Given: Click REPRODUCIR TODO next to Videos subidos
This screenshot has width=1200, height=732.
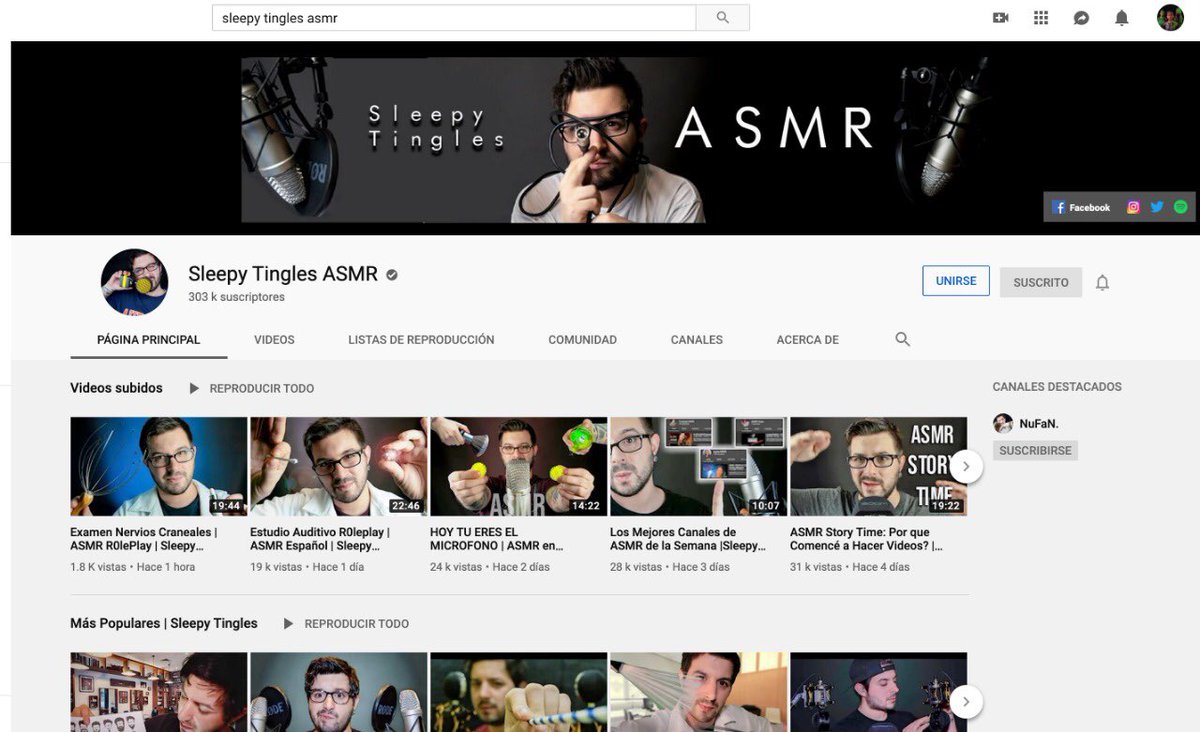Looking at the screenshot, I should [x=252, y=388].
